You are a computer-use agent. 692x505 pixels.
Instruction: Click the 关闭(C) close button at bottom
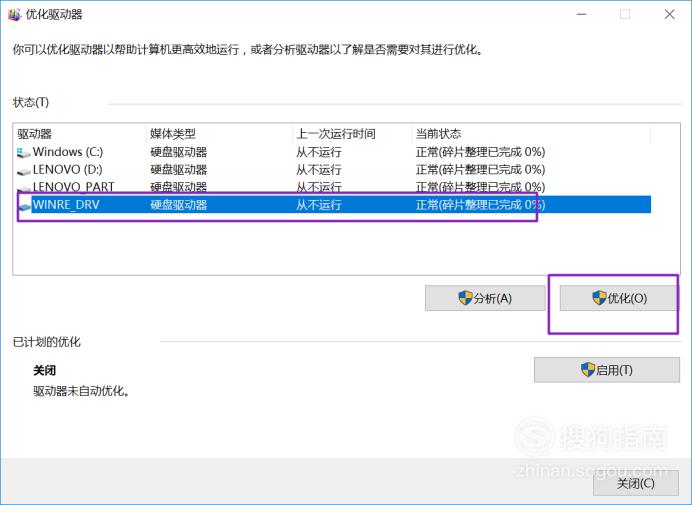point(636,483)
